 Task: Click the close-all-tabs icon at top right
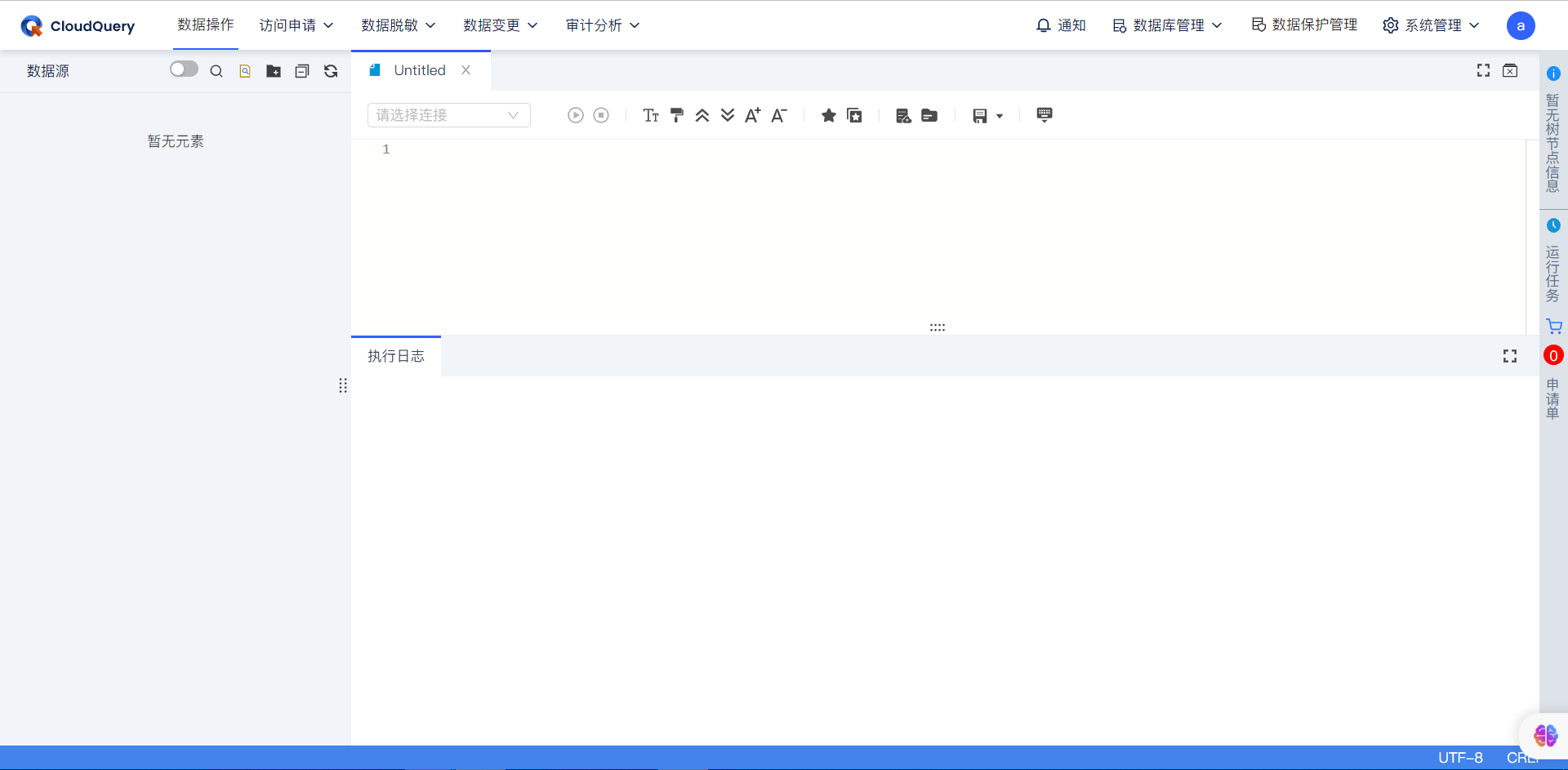tap(1510, 71)
